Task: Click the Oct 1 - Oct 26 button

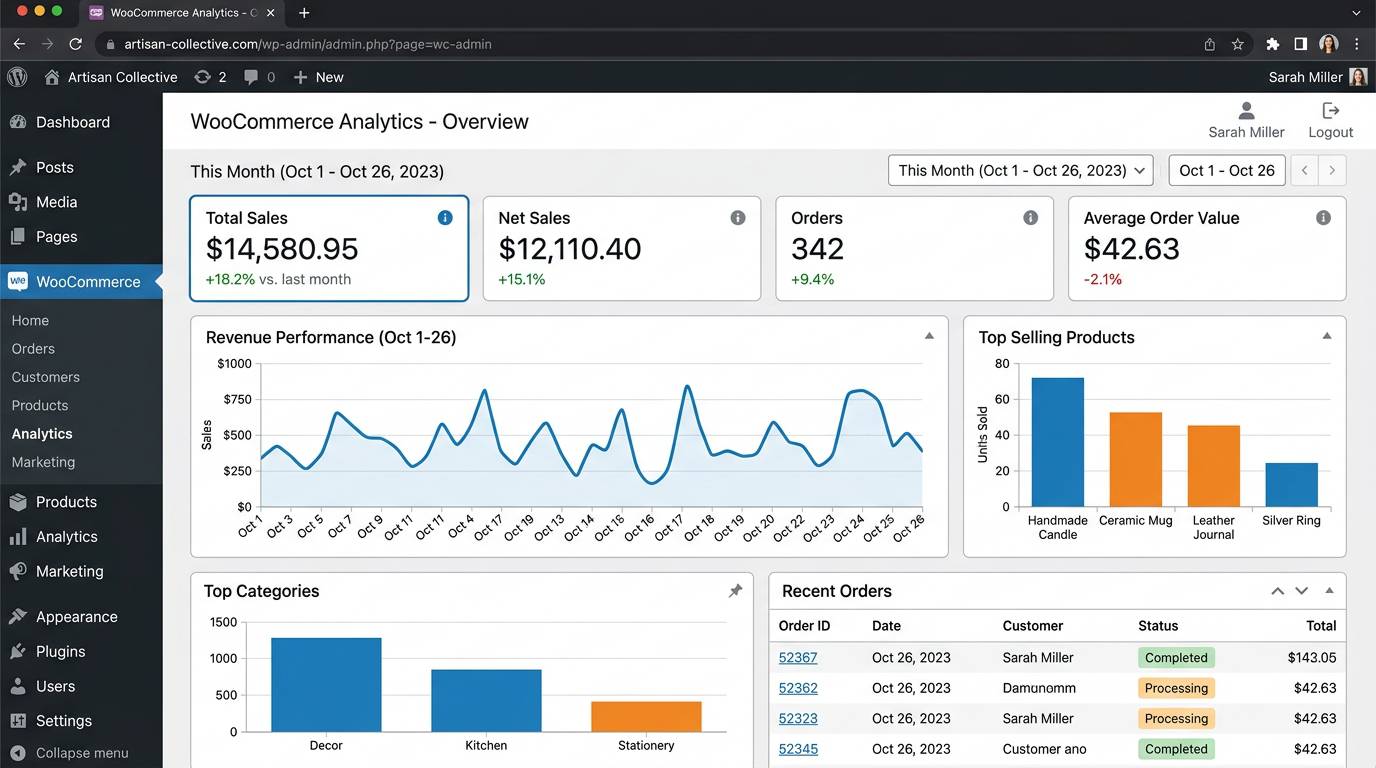Action: (x=1227, y=171)
